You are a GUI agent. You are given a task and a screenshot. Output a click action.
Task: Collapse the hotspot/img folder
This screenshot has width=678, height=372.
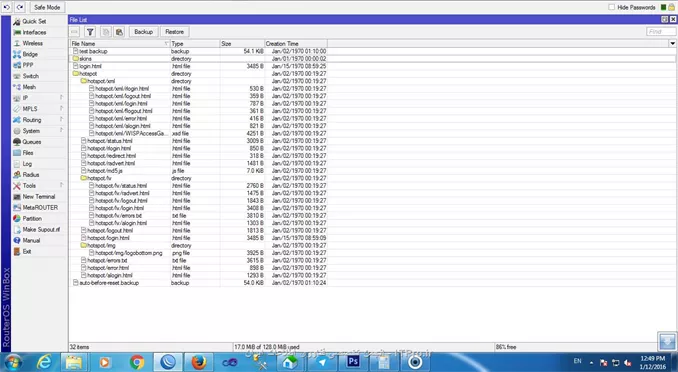tap(84, 245)
